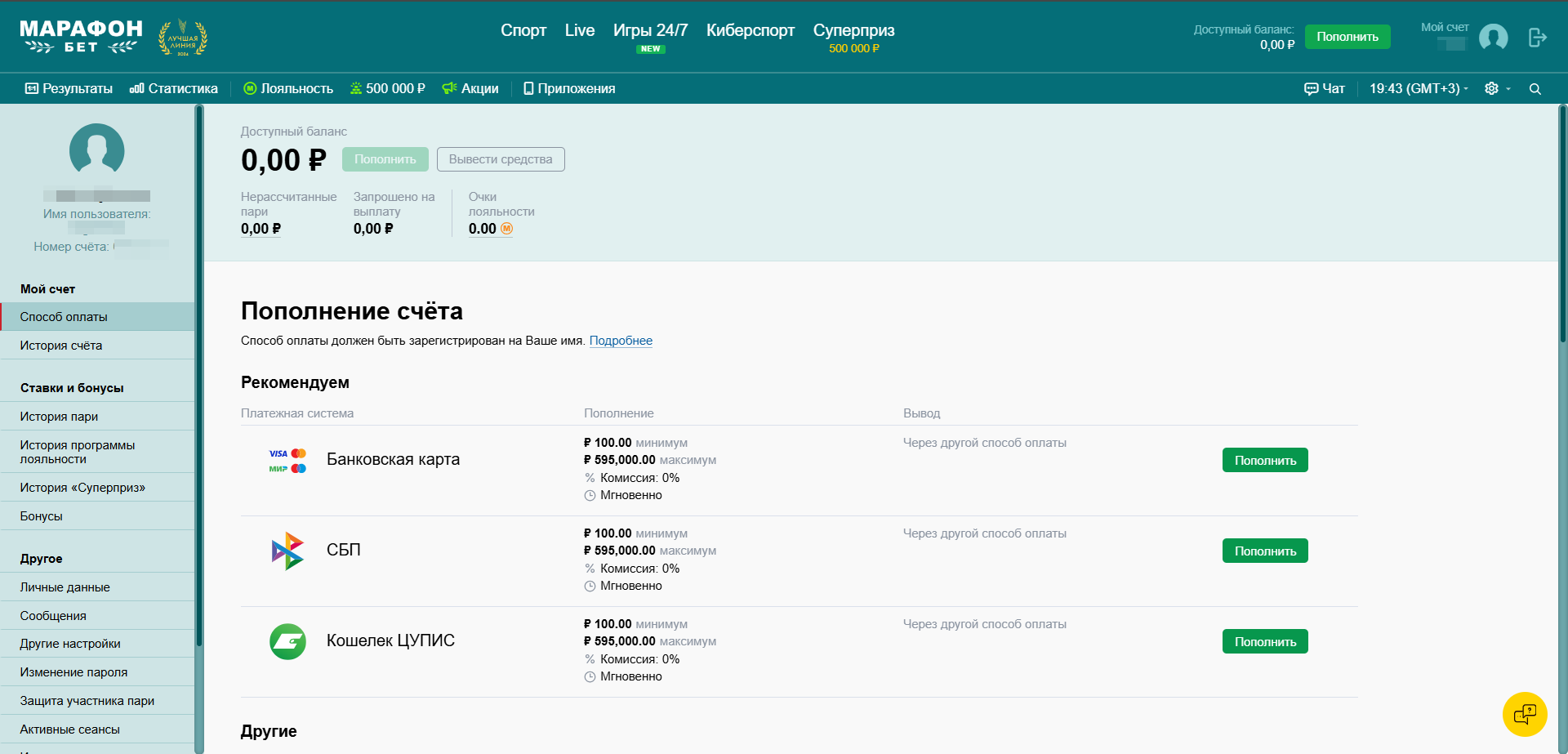
Task: Open the time zone GMT+3 dropdown
Action: pos(1419,89)
